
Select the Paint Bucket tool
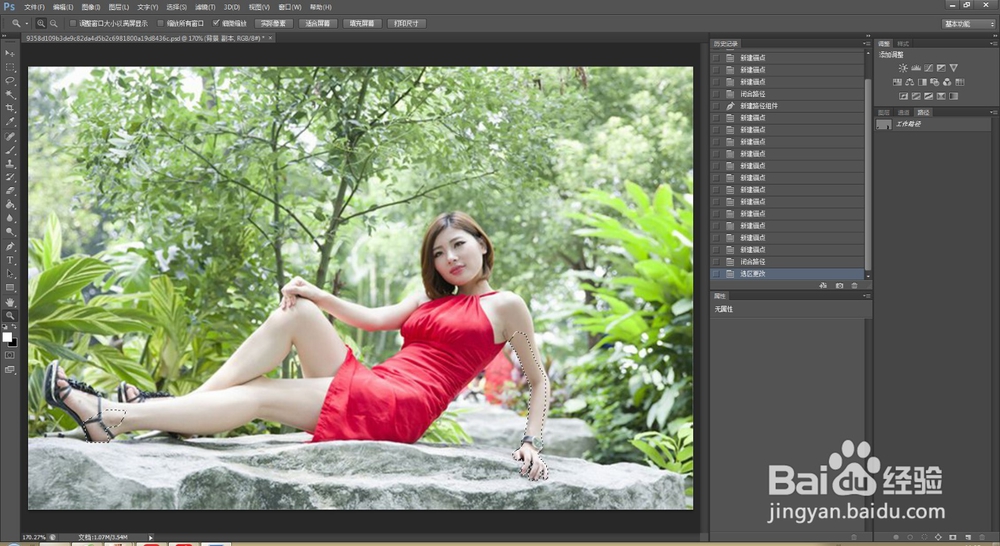coord(10,205)
